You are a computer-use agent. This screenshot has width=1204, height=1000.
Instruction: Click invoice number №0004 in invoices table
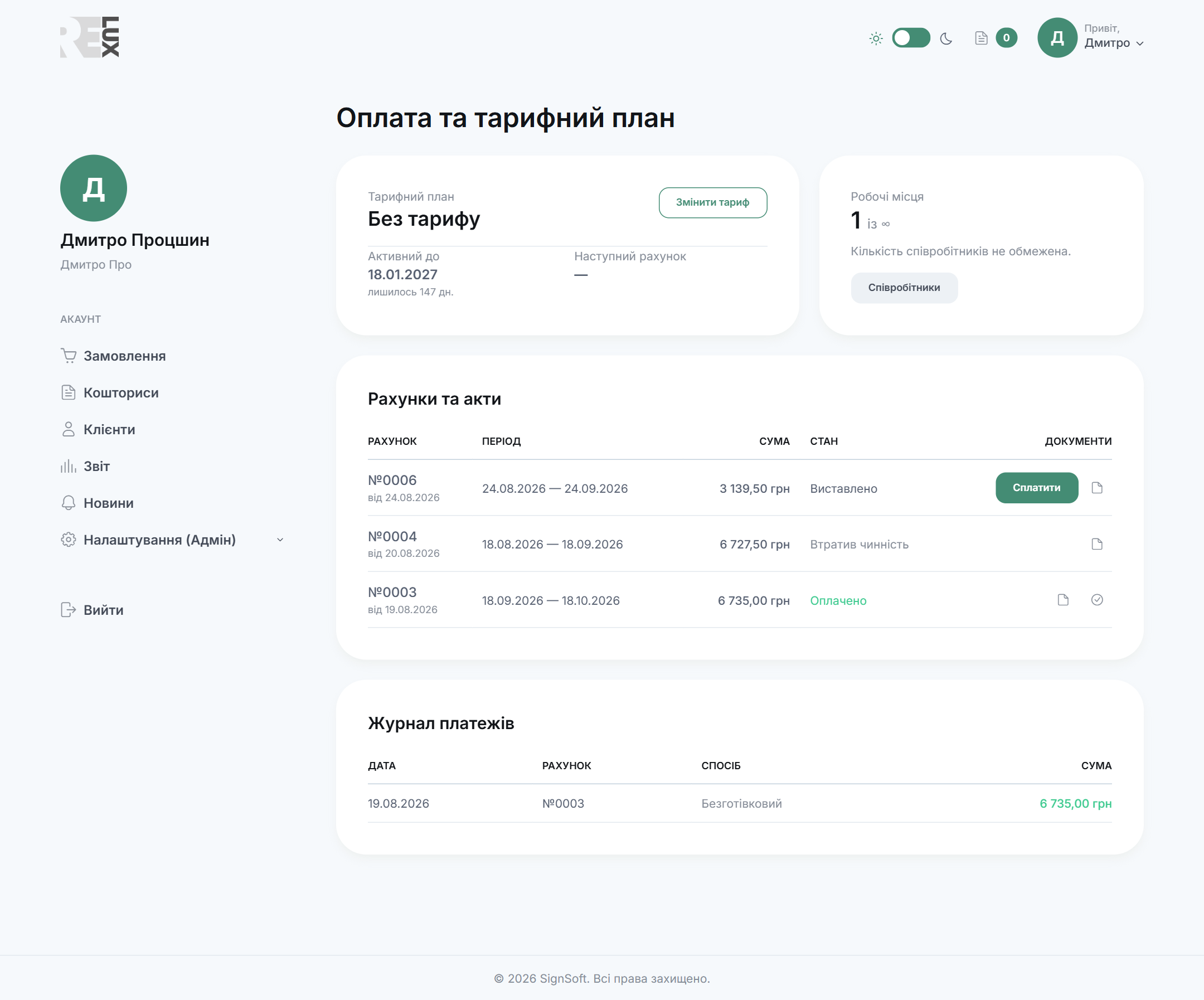[392, 537]
